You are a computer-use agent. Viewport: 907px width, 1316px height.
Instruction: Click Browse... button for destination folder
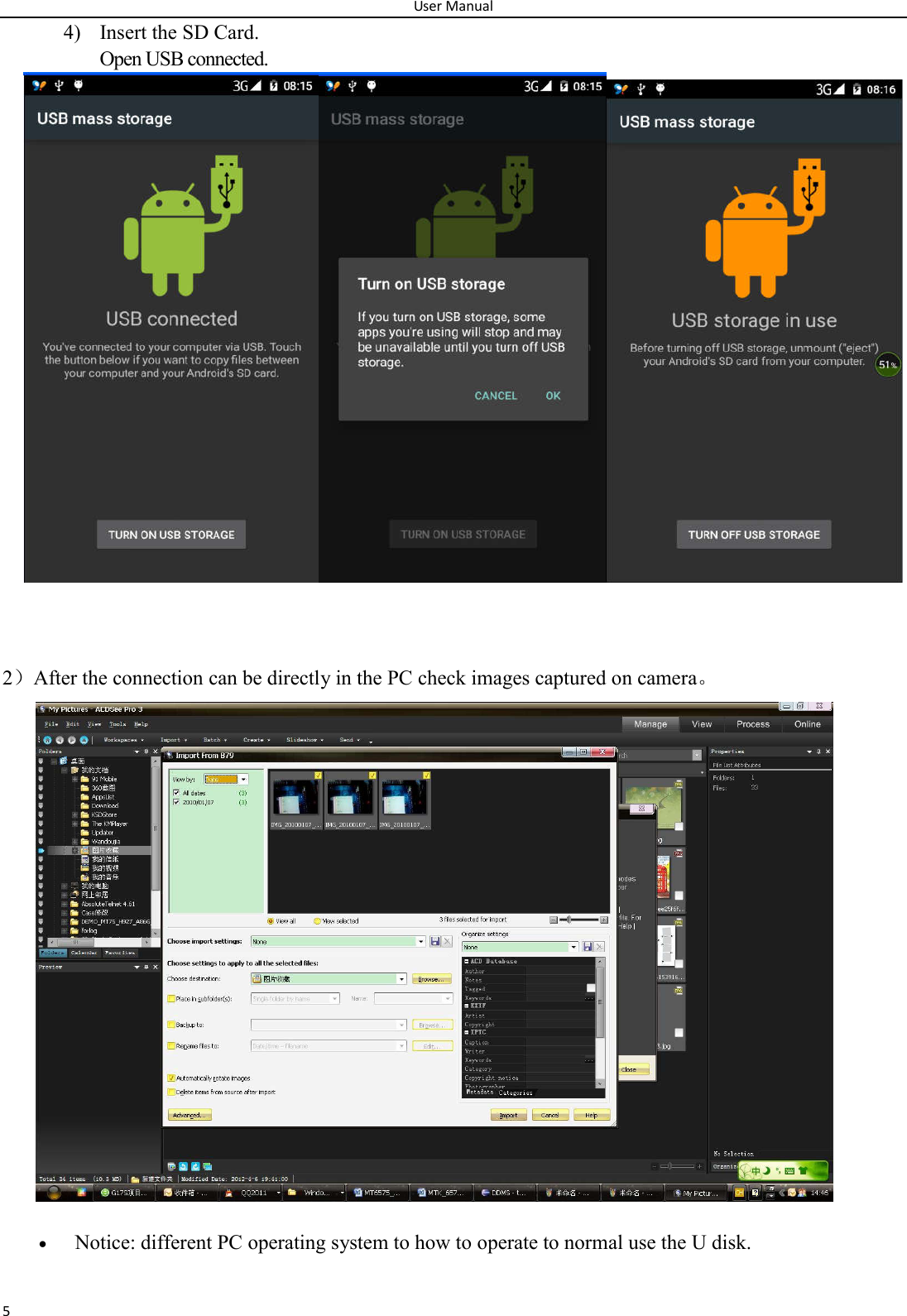click(432, 979)
